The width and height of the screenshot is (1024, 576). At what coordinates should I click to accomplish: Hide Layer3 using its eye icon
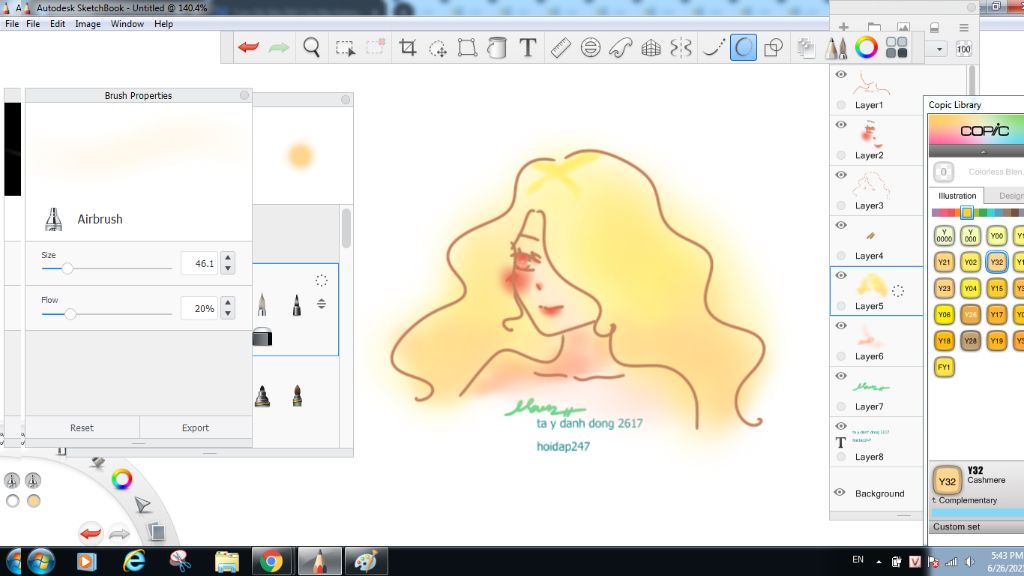click(841, 175)
